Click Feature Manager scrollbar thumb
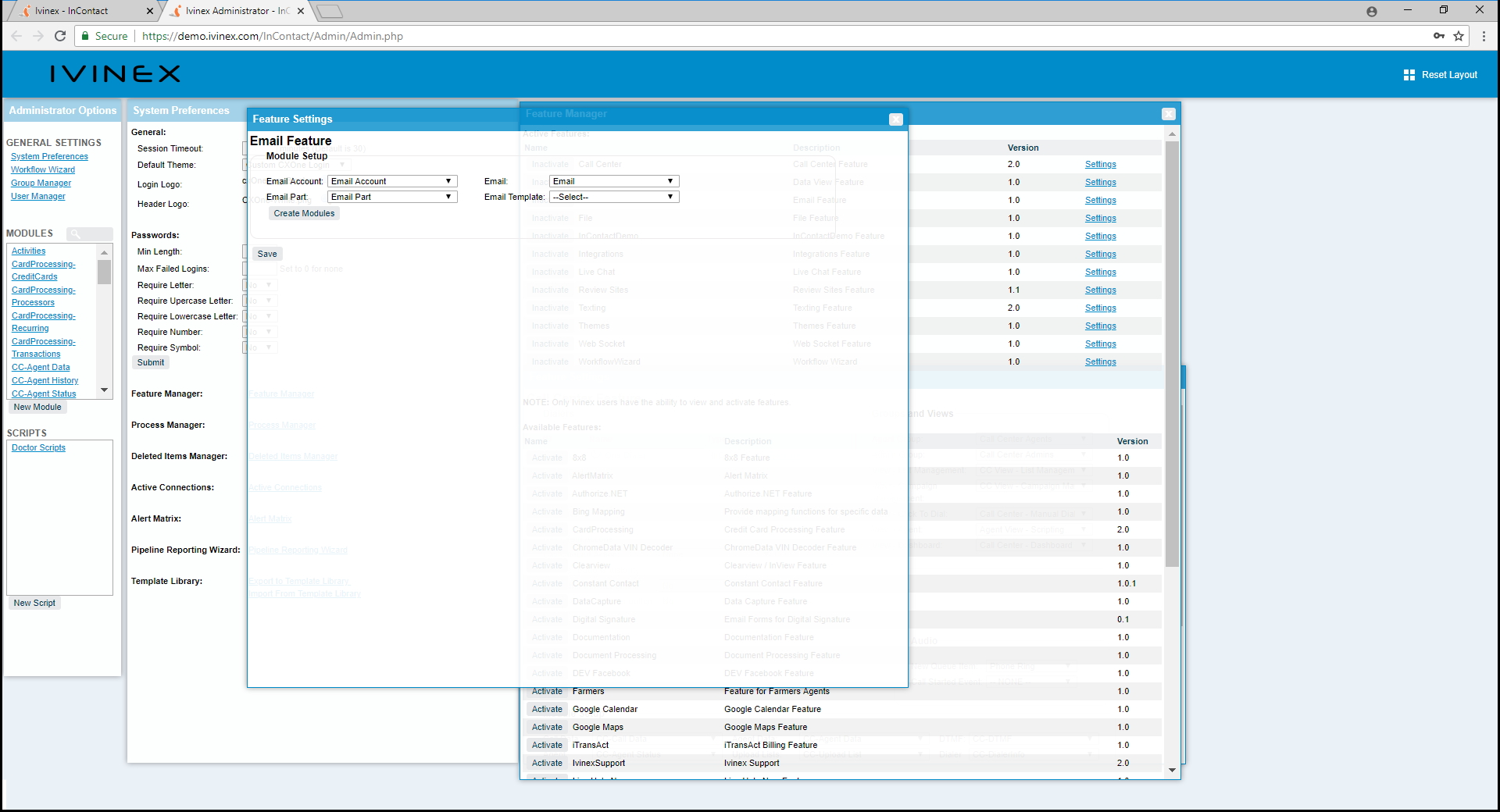Viewport: 1500px width, 812px height. point(1172,354)
